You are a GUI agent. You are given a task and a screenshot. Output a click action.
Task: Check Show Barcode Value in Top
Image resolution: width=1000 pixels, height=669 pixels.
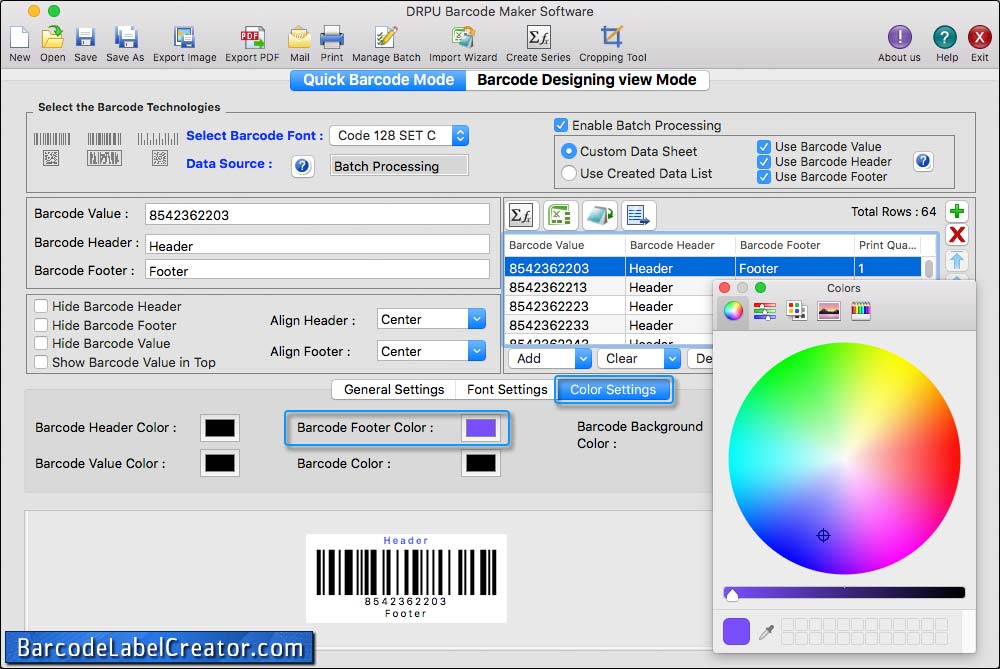click(x=41, y=362)
